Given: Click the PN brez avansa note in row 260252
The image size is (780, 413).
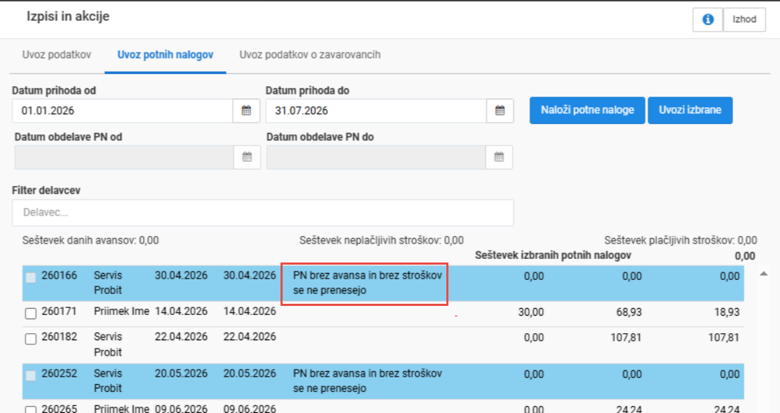Looking at the screenshot, I should click(x=367, y=381).
